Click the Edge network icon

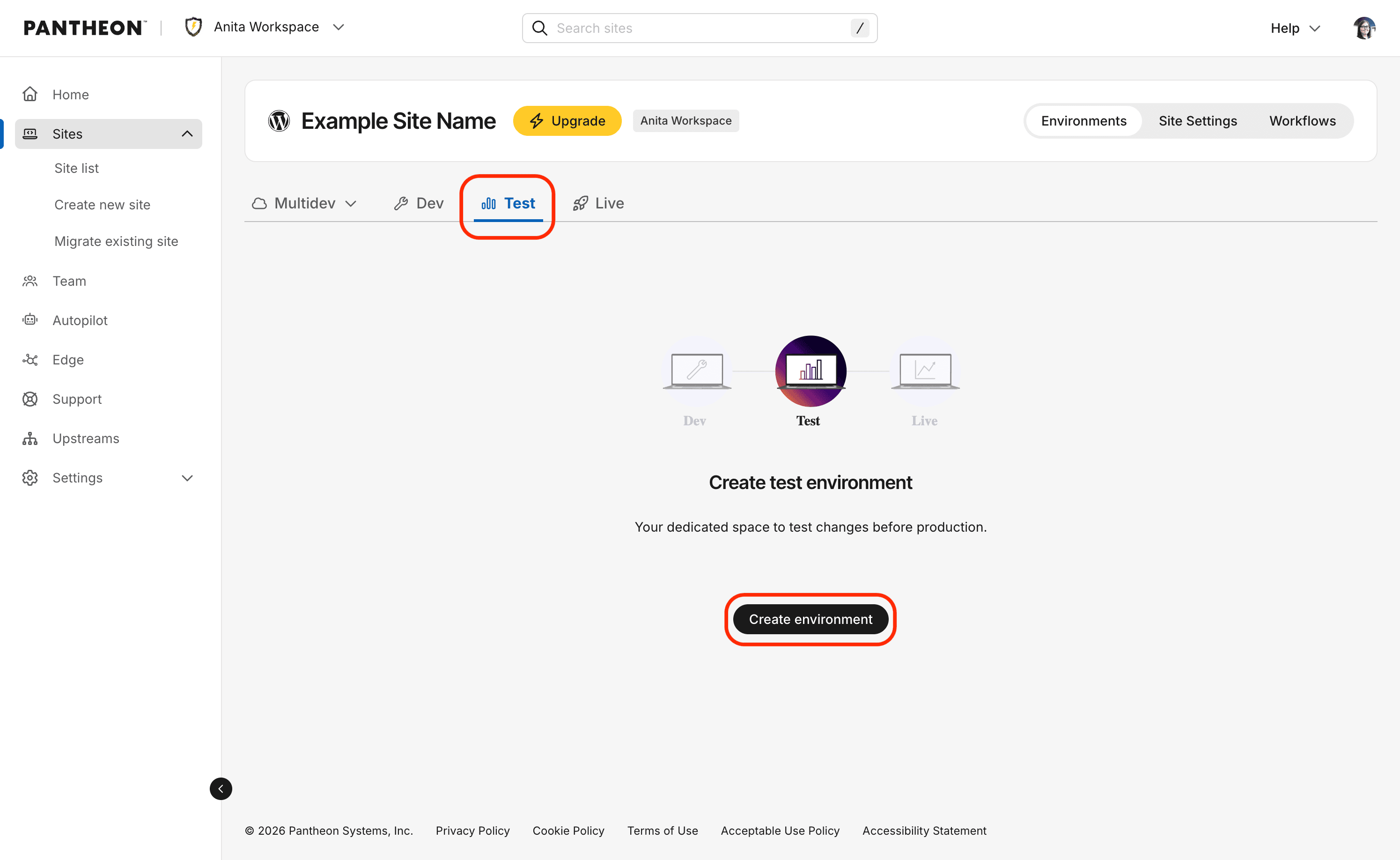(30, 359)
